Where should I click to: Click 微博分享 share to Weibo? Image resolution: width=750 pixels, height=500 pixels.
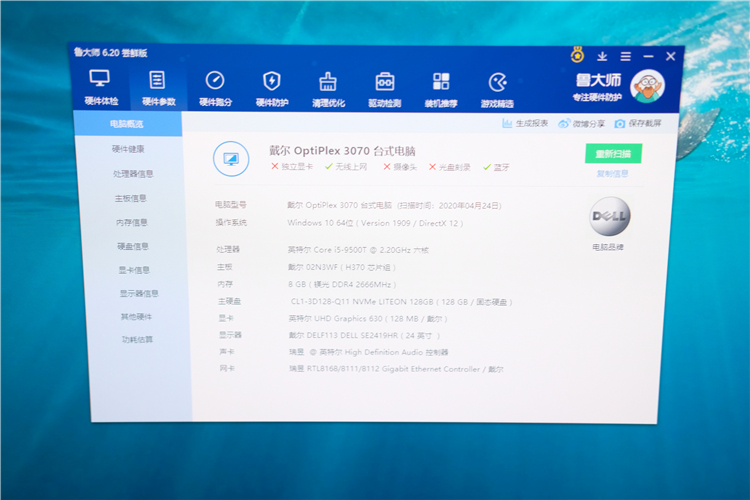pos(581,123)
